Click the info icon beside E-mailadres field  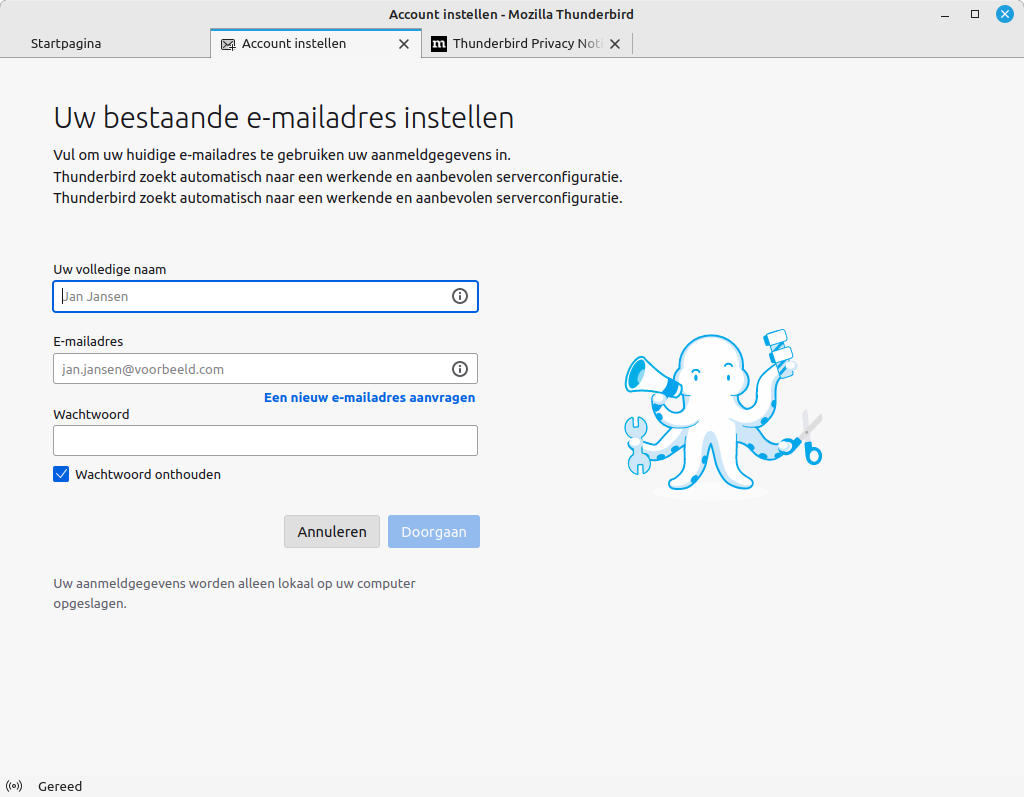(460, 368)
